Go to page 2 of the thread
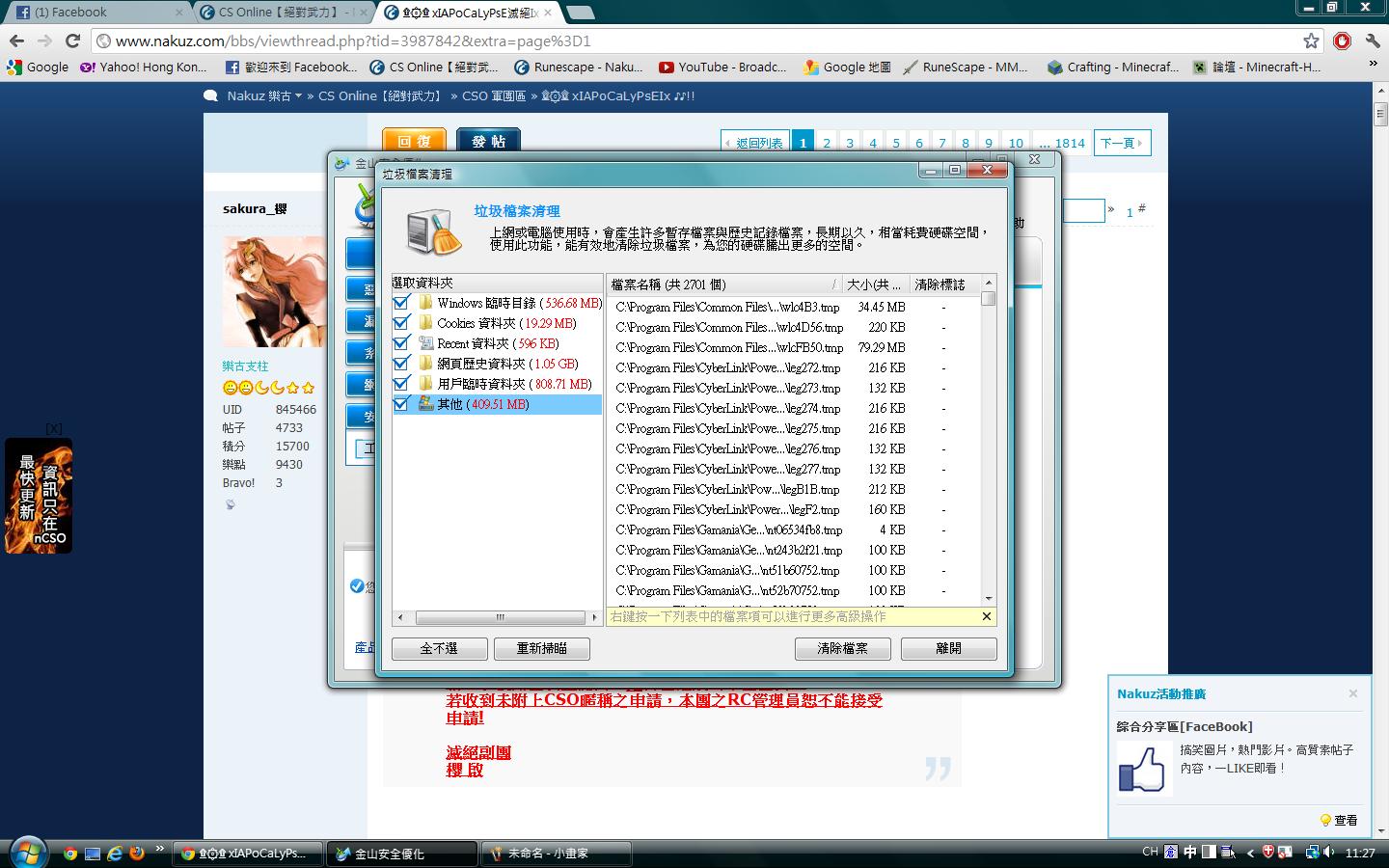Image resolution: width=1389 pixels, height=868 pixels. coord(826,143)
